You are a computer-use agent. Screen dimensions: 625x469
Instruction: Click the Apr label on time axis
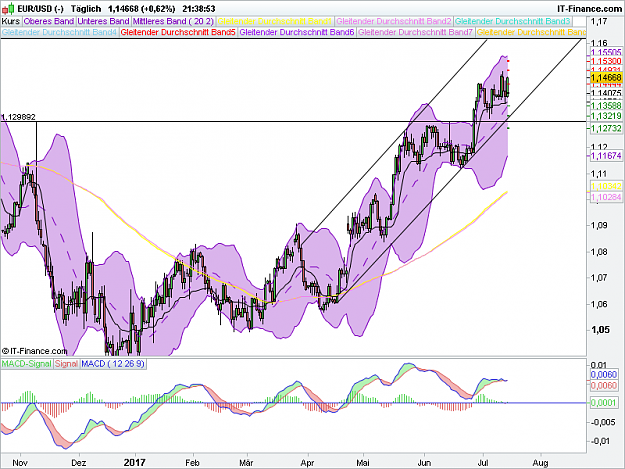307,463
